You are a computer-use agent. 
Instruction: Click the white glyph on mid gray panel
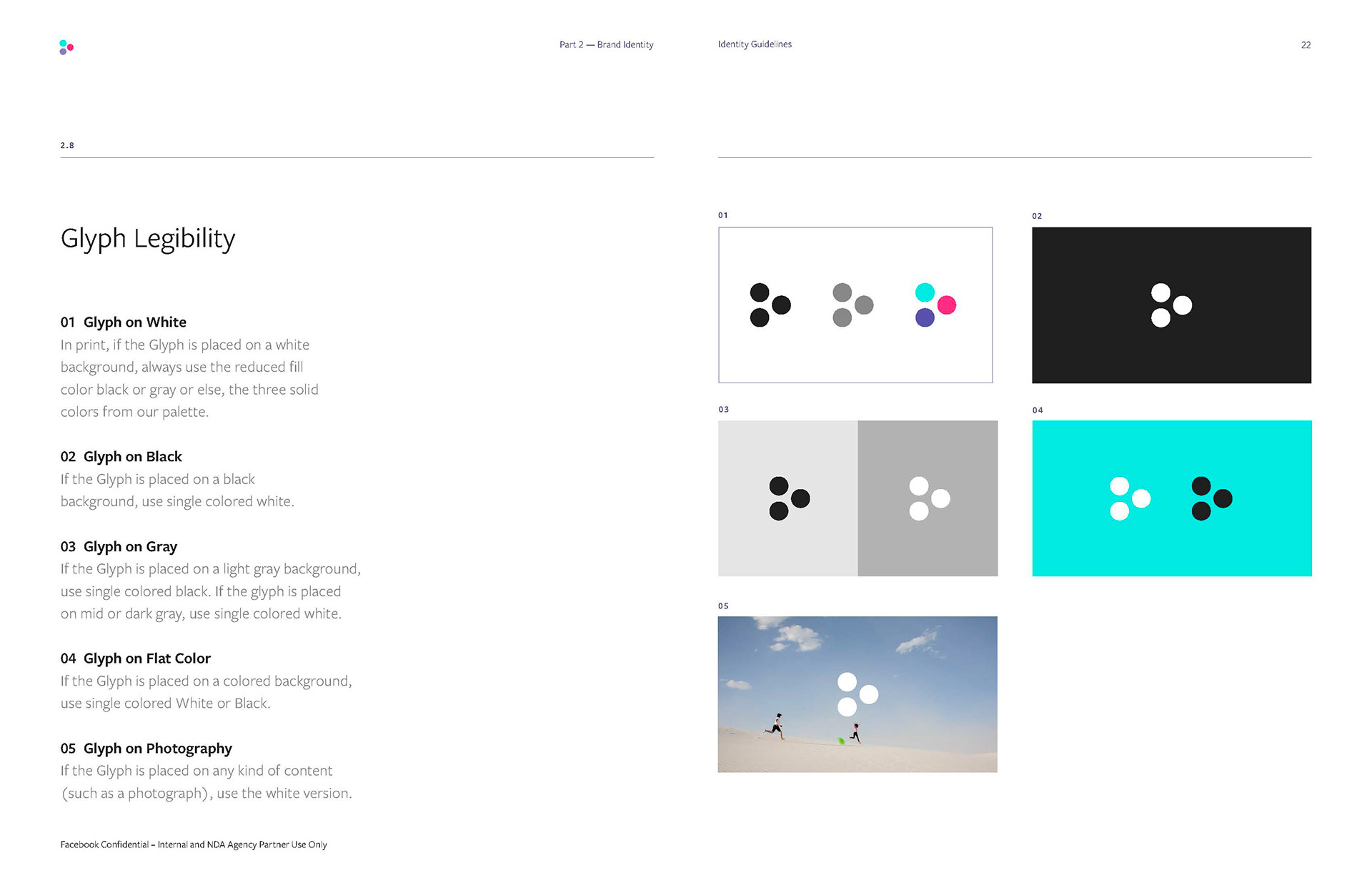(930, 498)
